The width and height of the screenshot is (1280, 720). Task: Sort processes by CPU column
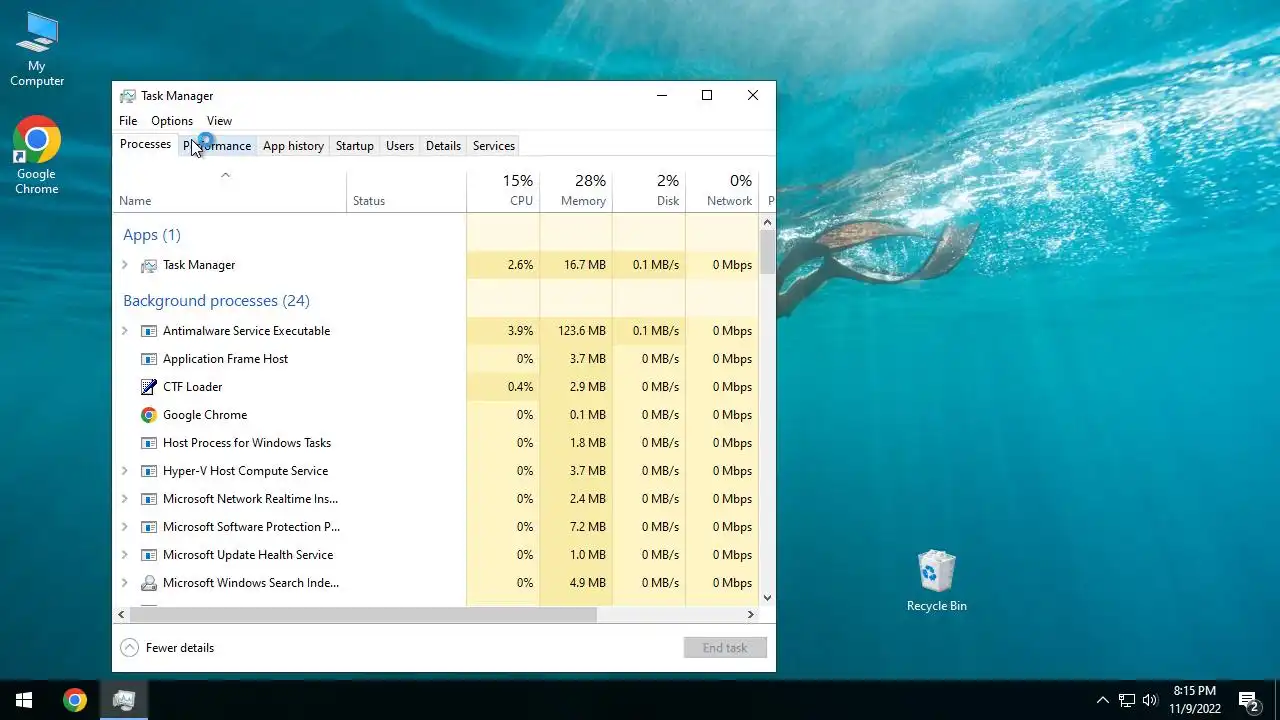(x=503, y=191)
